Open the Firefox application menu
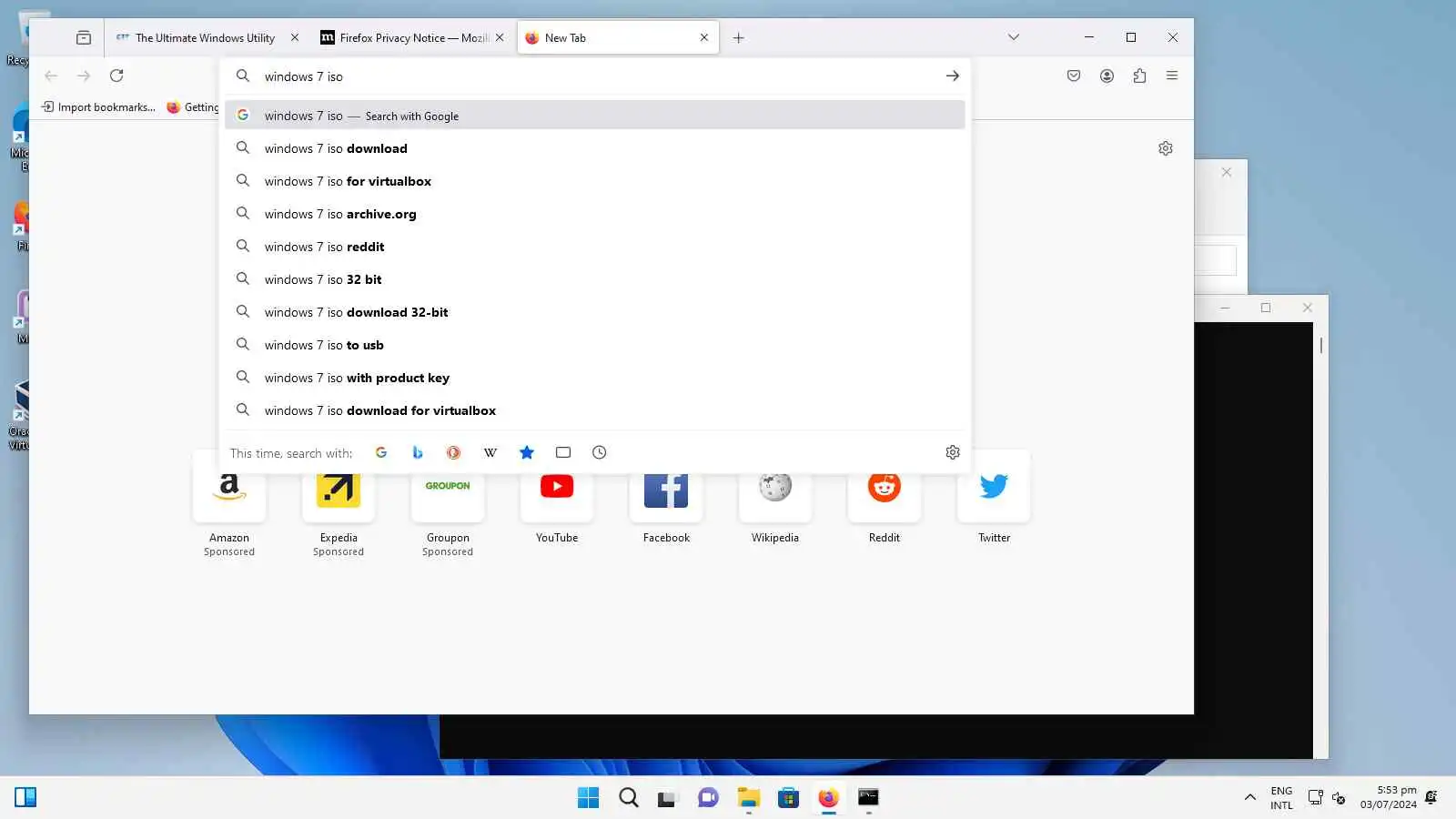1456x819 pixels. coord(1172,76)
